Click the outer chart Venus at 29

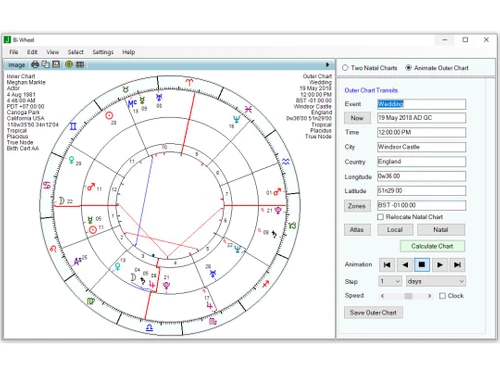71,161
